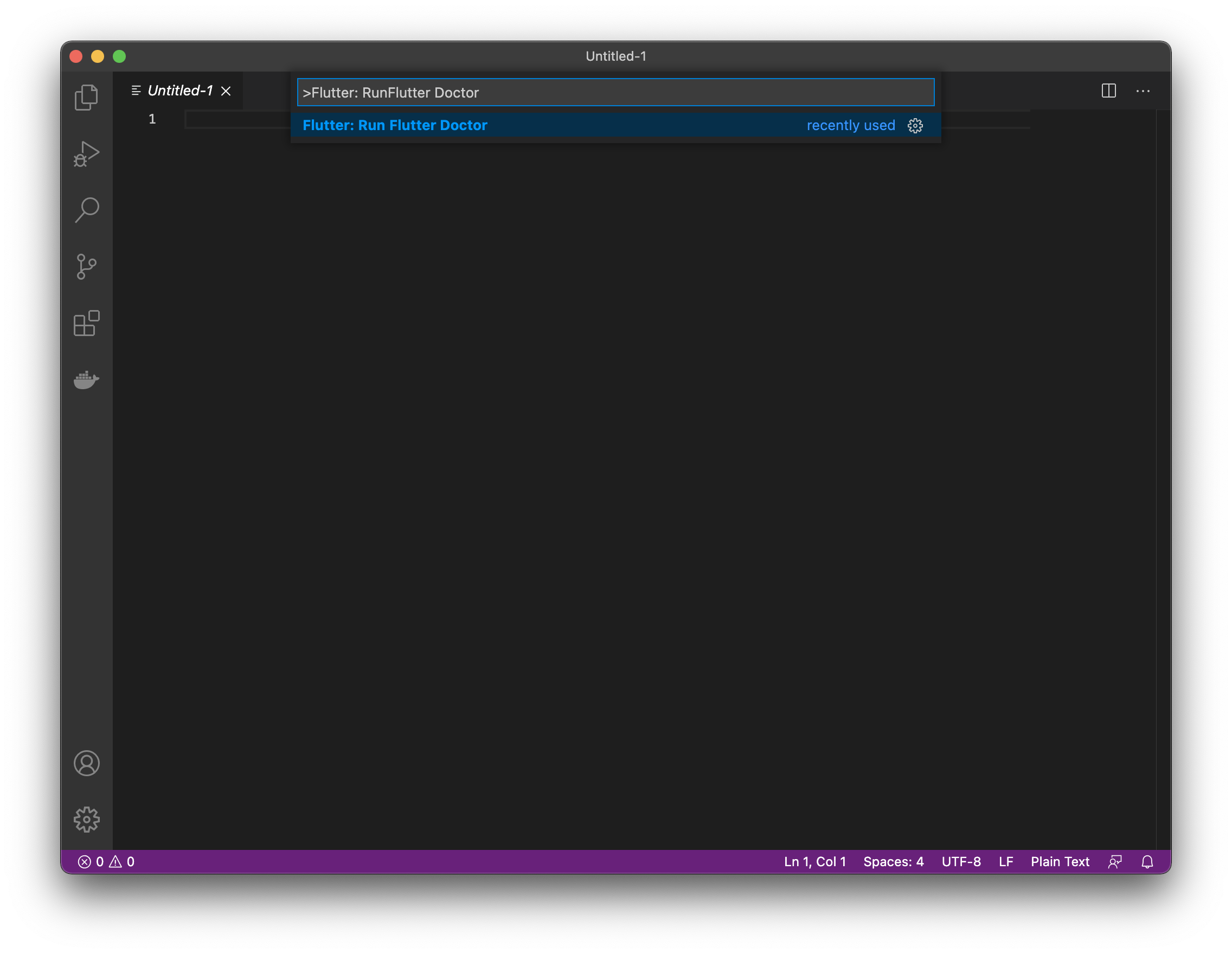Image resolution: width=1232 pixels, height=954 pixels.
Task: Run Flutter: Run Flutter Doctor command
Action: [x=615, y=125]
